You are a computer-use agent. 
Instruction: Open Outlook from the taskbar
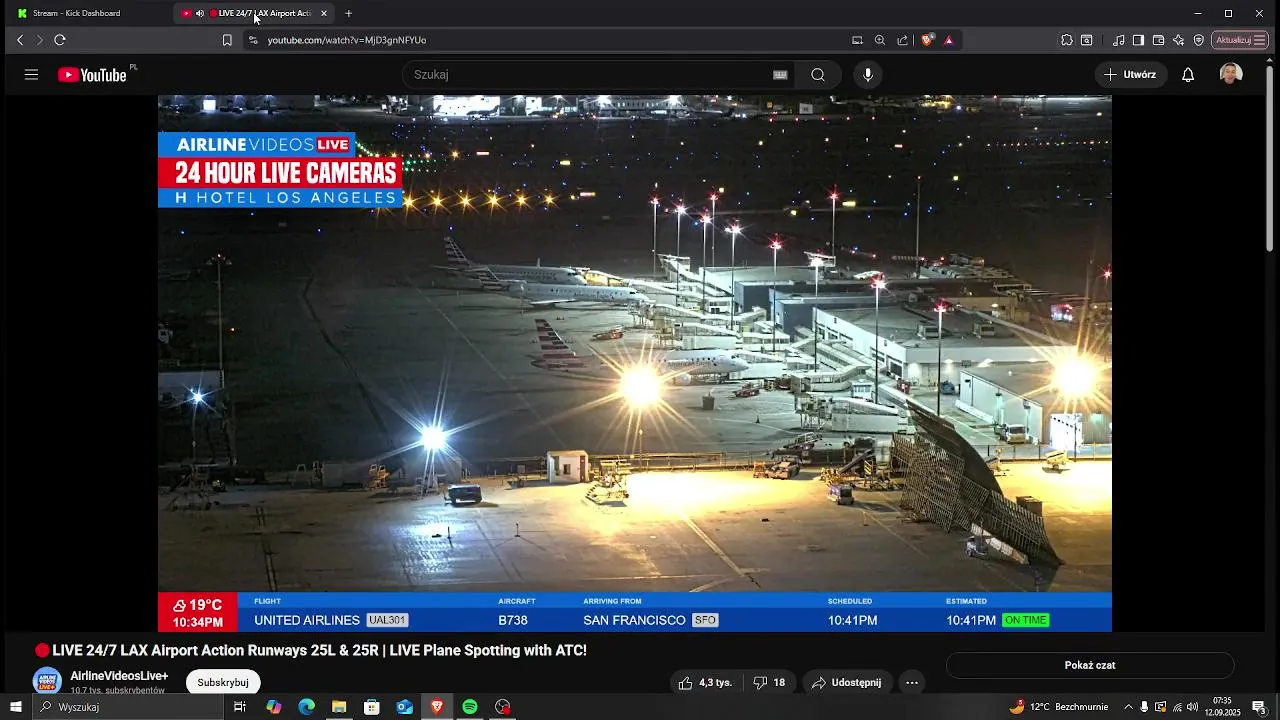tap(404, 707)
